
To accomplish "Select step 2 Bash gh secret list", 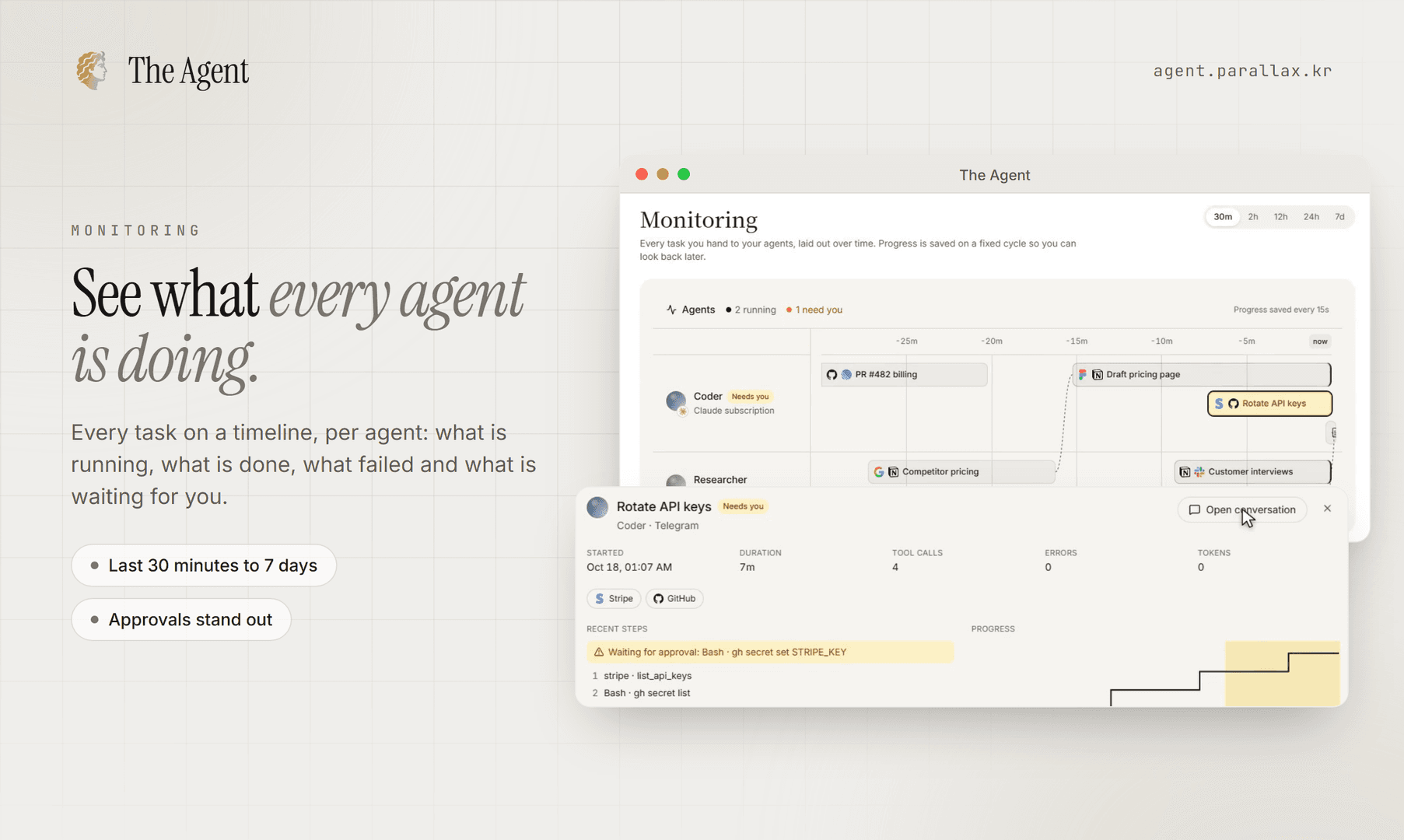I will (x=641, y=693).
